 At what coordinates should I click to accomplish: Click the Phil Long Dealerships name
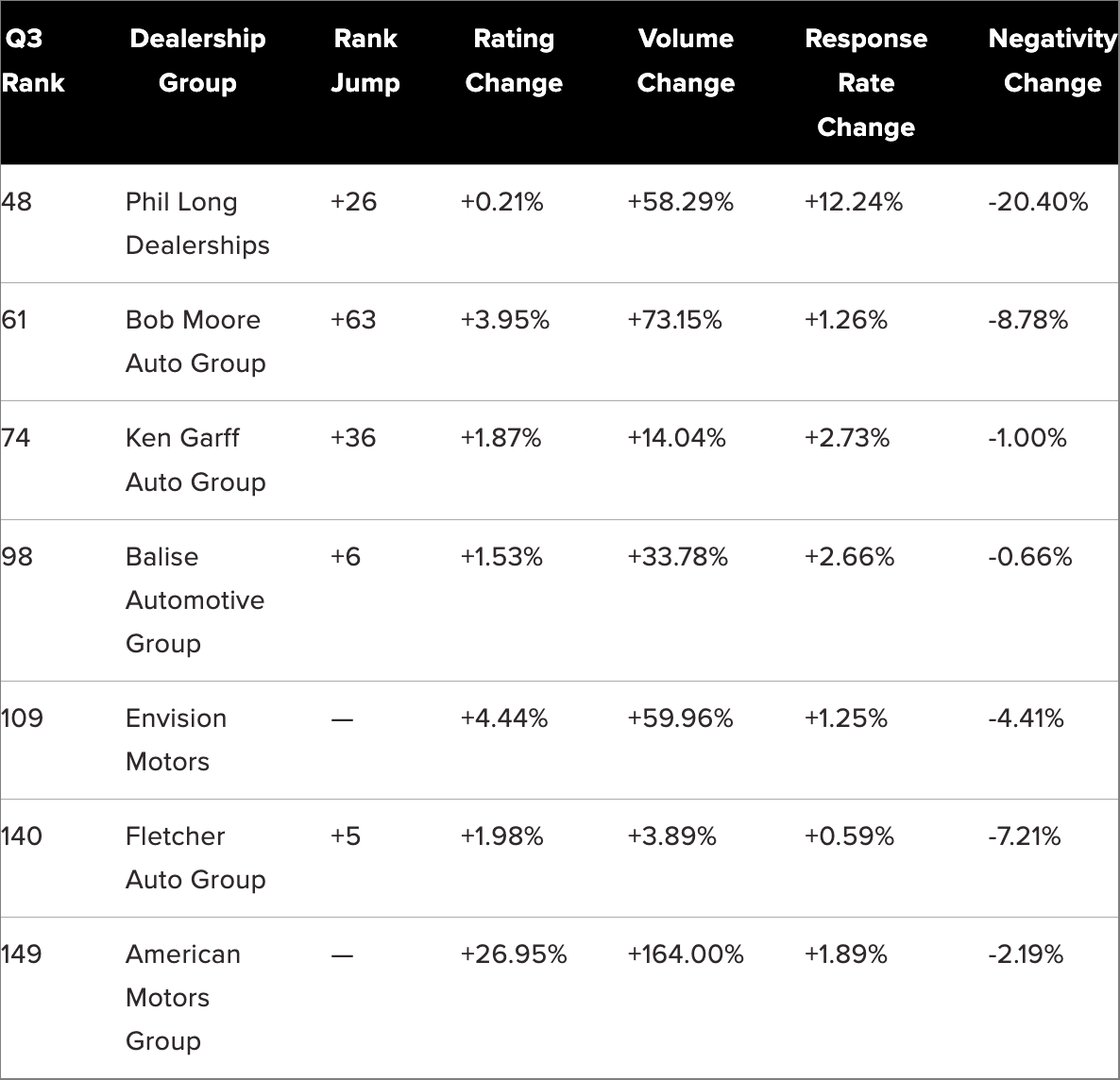tap(197, 223)
